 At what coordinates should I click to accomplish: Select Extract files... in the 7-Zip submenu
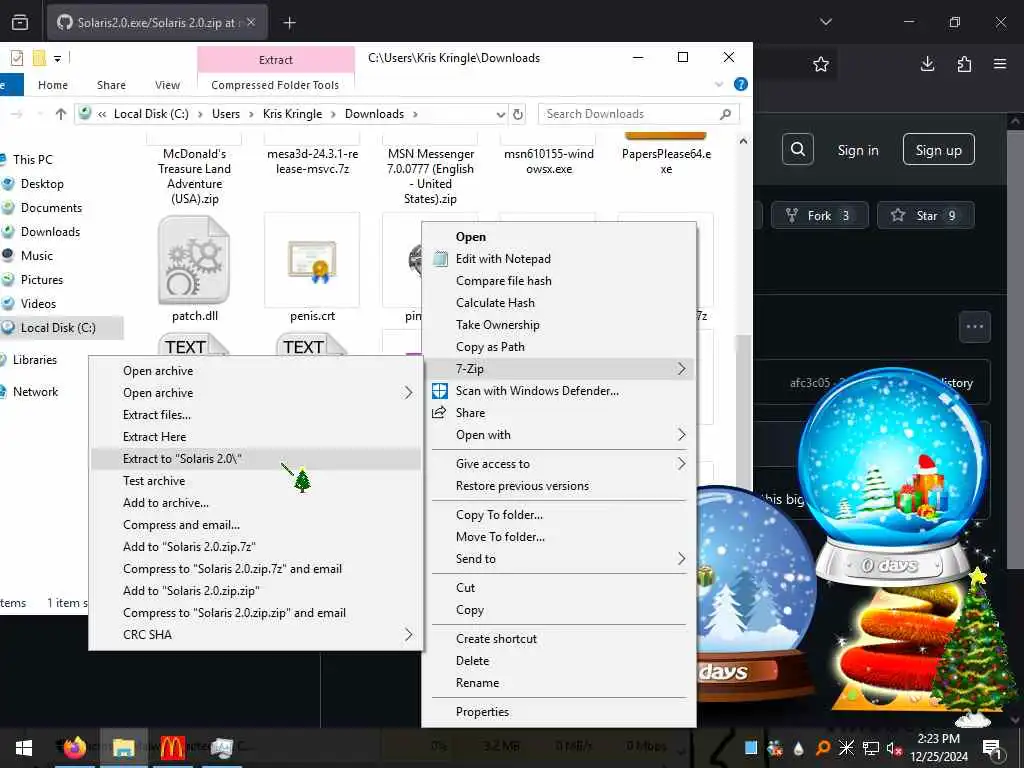255,415
